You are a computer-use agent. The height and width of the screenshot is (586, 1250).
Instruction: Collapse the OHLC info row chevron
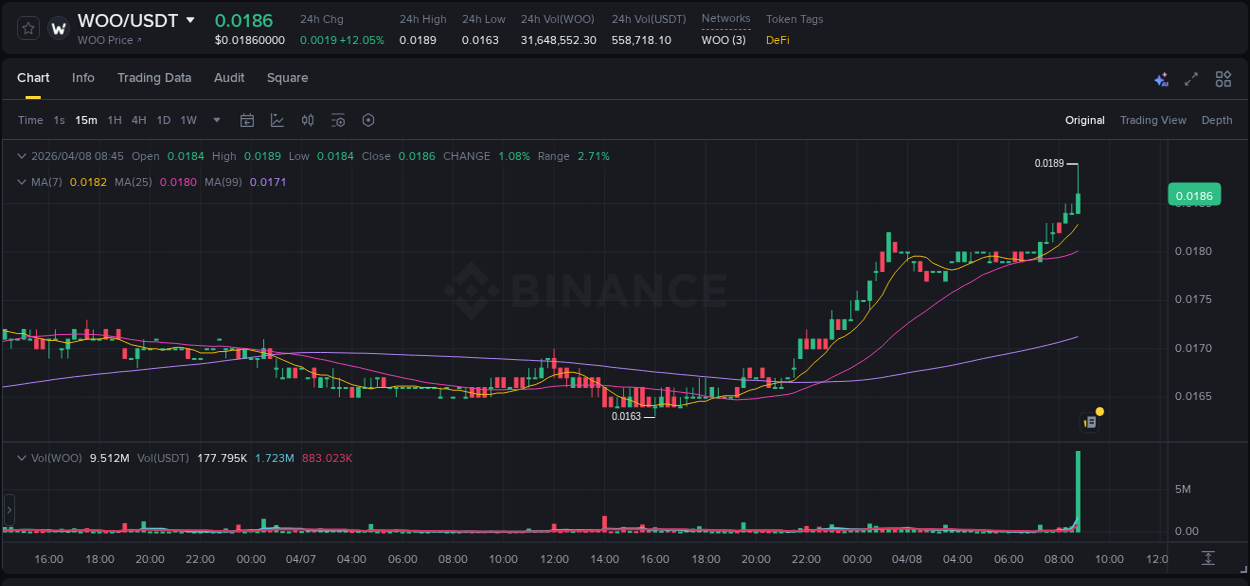click(x=22, y=156)
